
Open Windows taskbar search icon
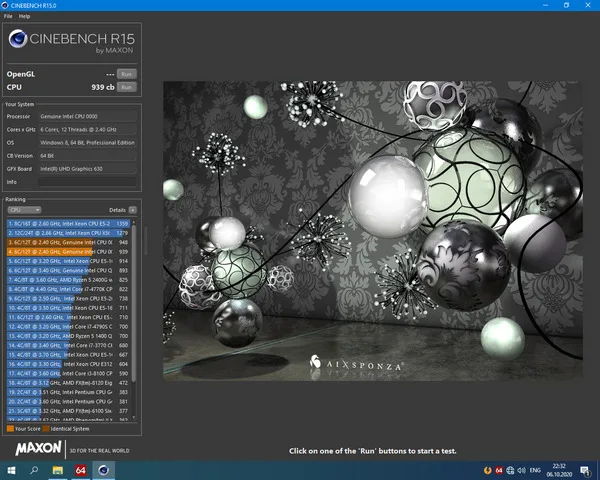[x=34, y=470]
